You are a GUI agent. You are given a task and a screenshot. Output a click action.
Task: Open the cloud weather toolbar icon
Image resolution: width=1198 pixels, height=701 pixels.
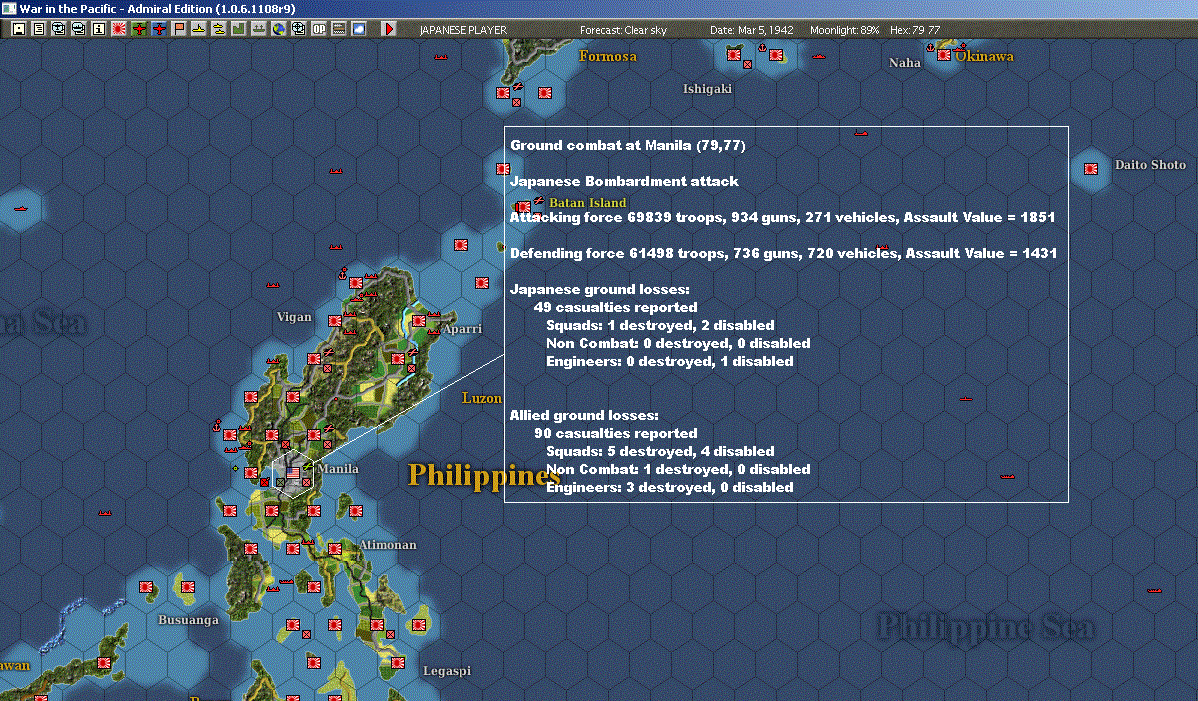[x=358, y=29]
